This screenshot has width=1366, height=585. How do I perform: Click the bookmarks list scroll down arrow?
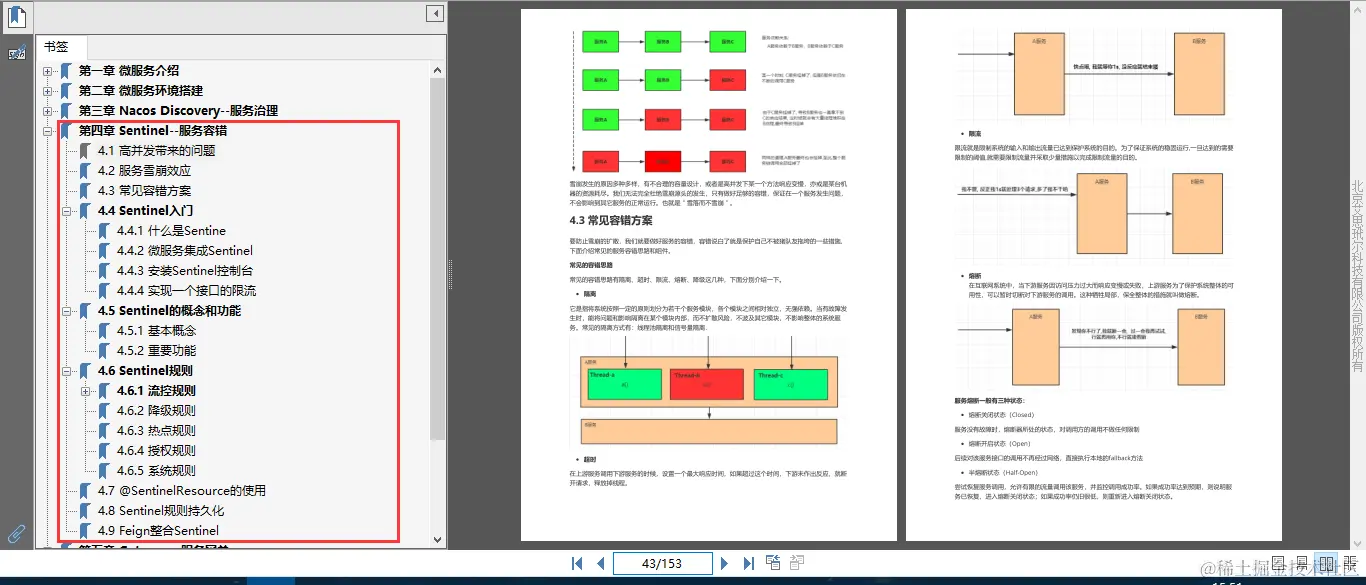[437, 538]
